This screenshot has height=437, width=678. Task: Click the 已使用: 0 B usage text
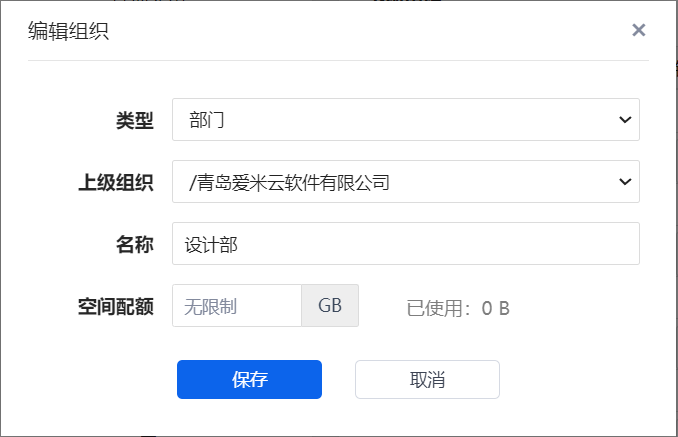tap(458, 309)
